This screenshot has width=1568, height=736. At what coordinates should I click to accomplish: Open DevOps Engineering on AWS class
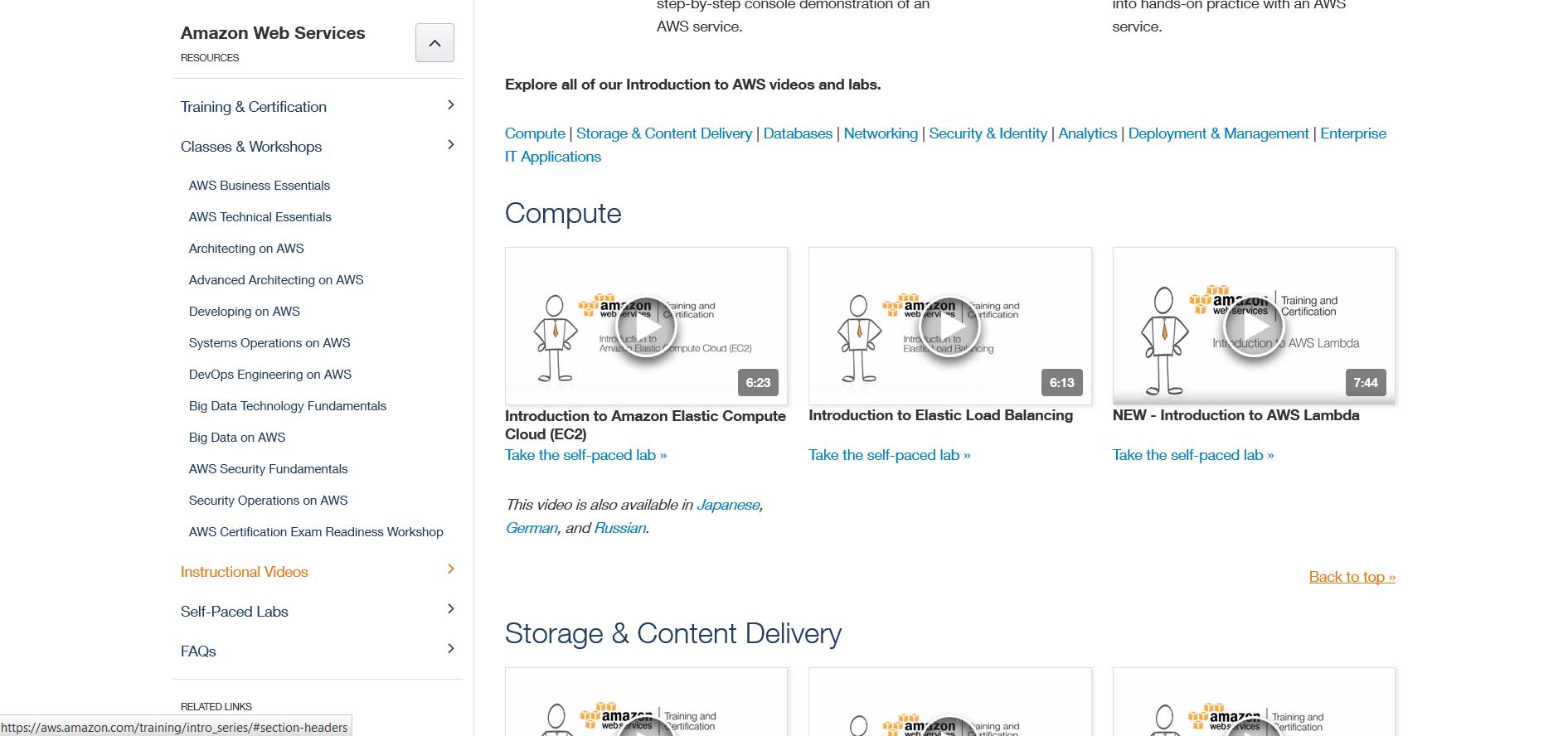(x=270, y=375)
